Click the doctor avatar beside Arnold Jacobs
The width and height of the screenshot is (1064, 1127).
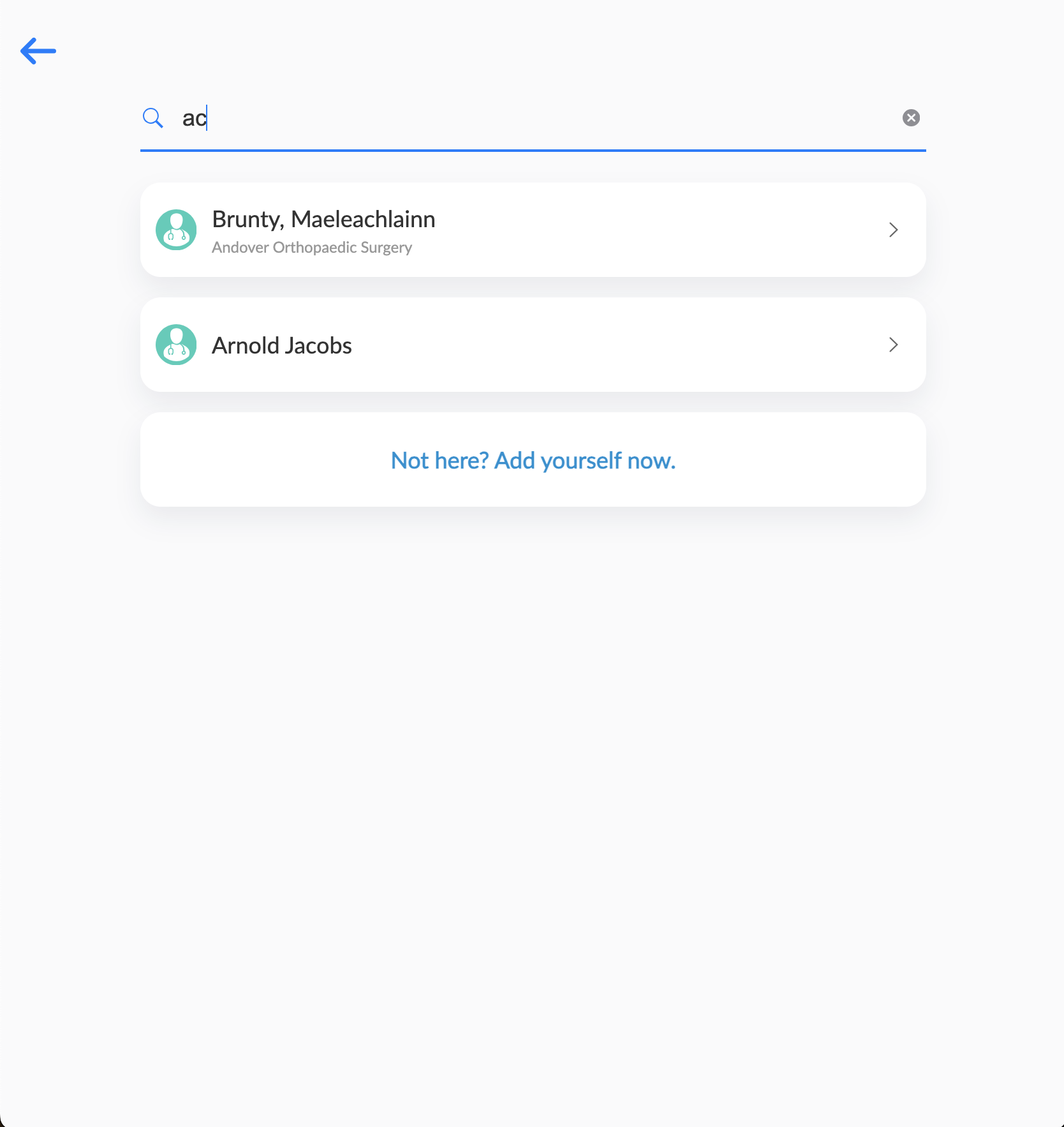[x=176, y=345]
